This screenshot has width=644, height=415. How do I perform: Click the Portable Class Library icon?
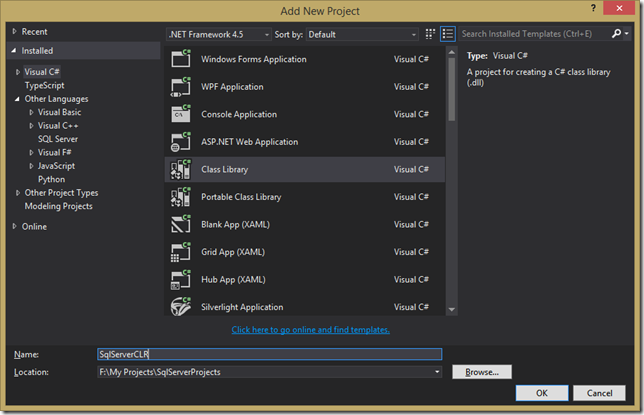[181, 196]
